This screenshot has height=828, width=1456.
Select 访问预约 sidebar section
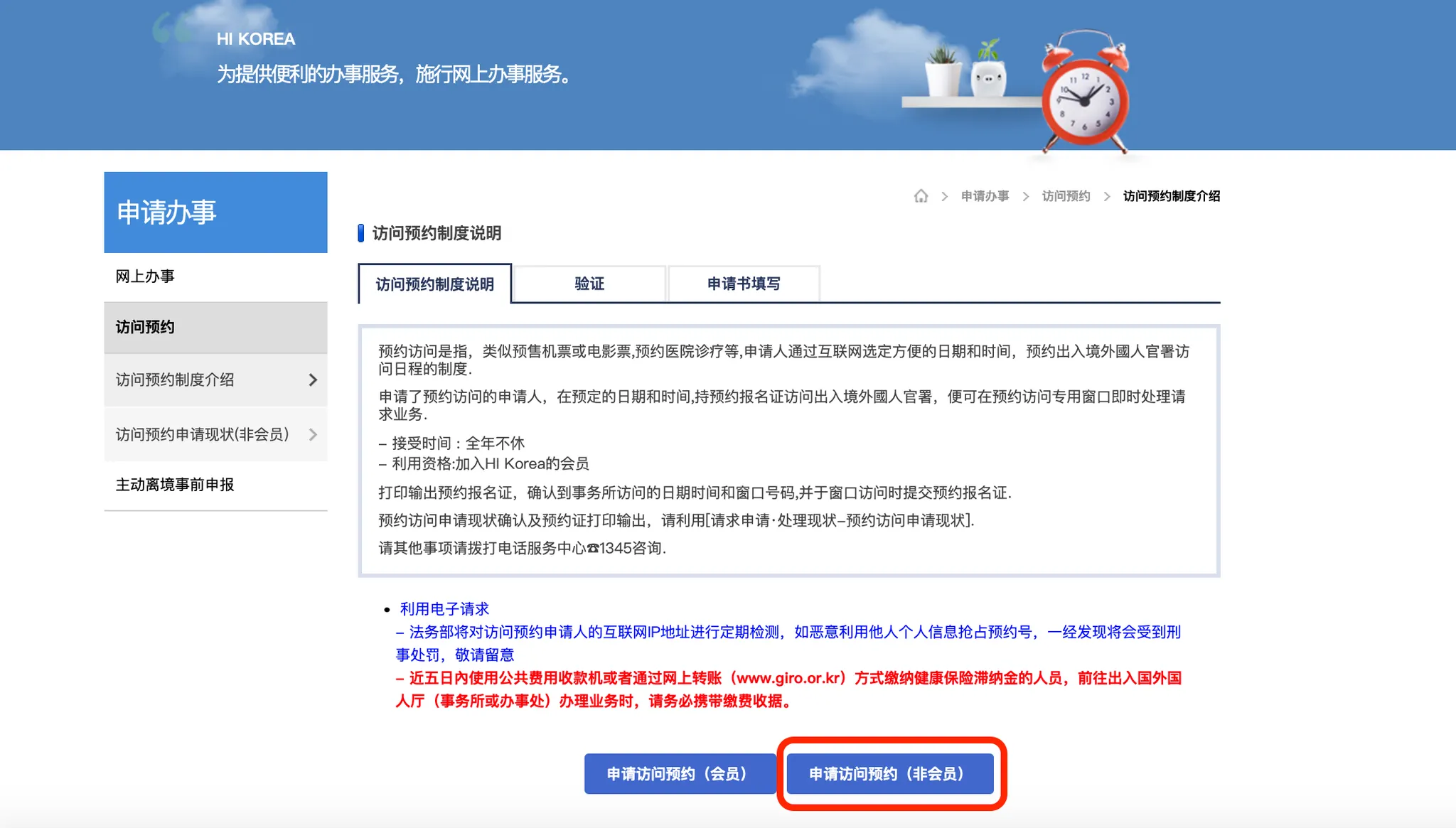[x=145, y=327]
